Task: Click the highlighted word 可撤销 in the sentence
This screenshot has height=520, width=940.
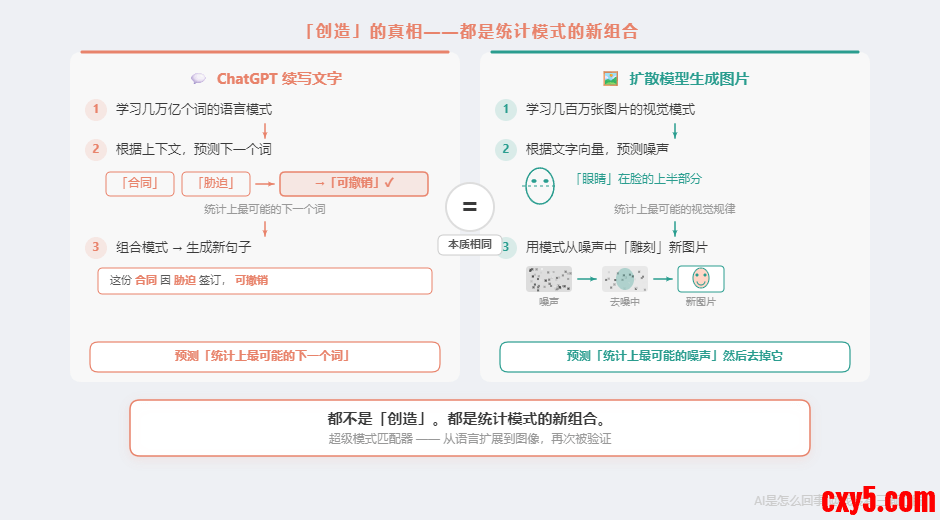Action: coord(251,280)
